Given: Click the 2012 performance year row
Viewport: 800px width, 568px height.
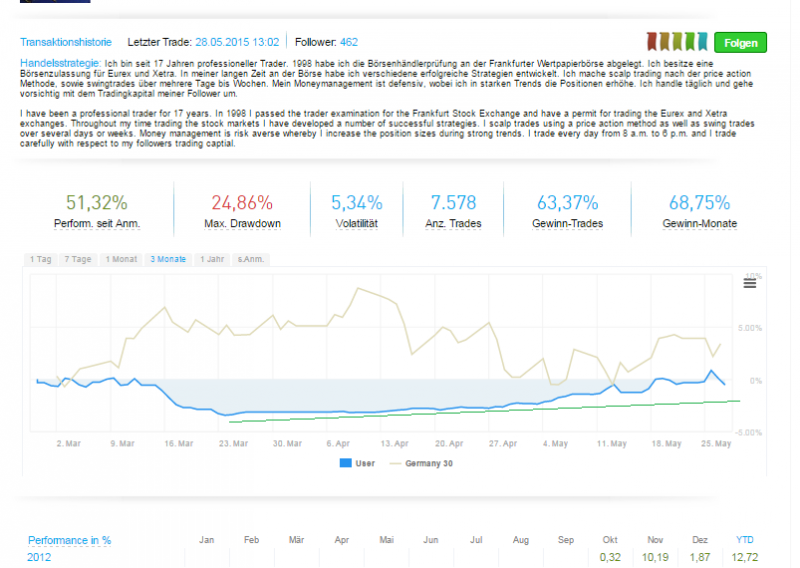Looking at the screenshot, I should pyautogui.click(x=39, y=557).
